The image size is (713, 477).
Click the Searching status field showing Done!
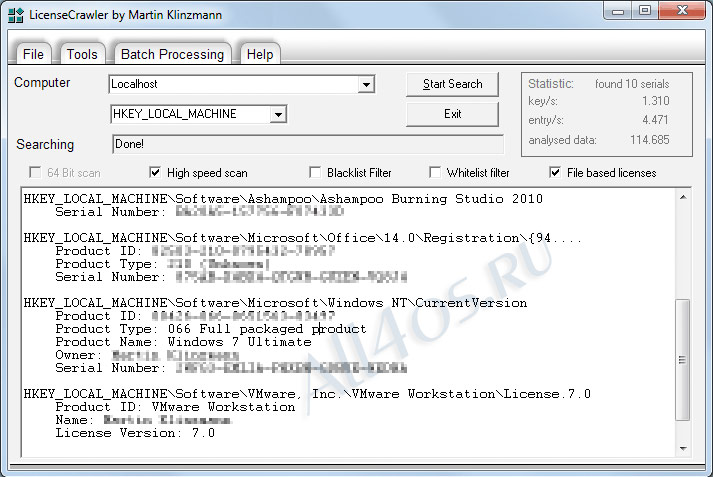308,144
